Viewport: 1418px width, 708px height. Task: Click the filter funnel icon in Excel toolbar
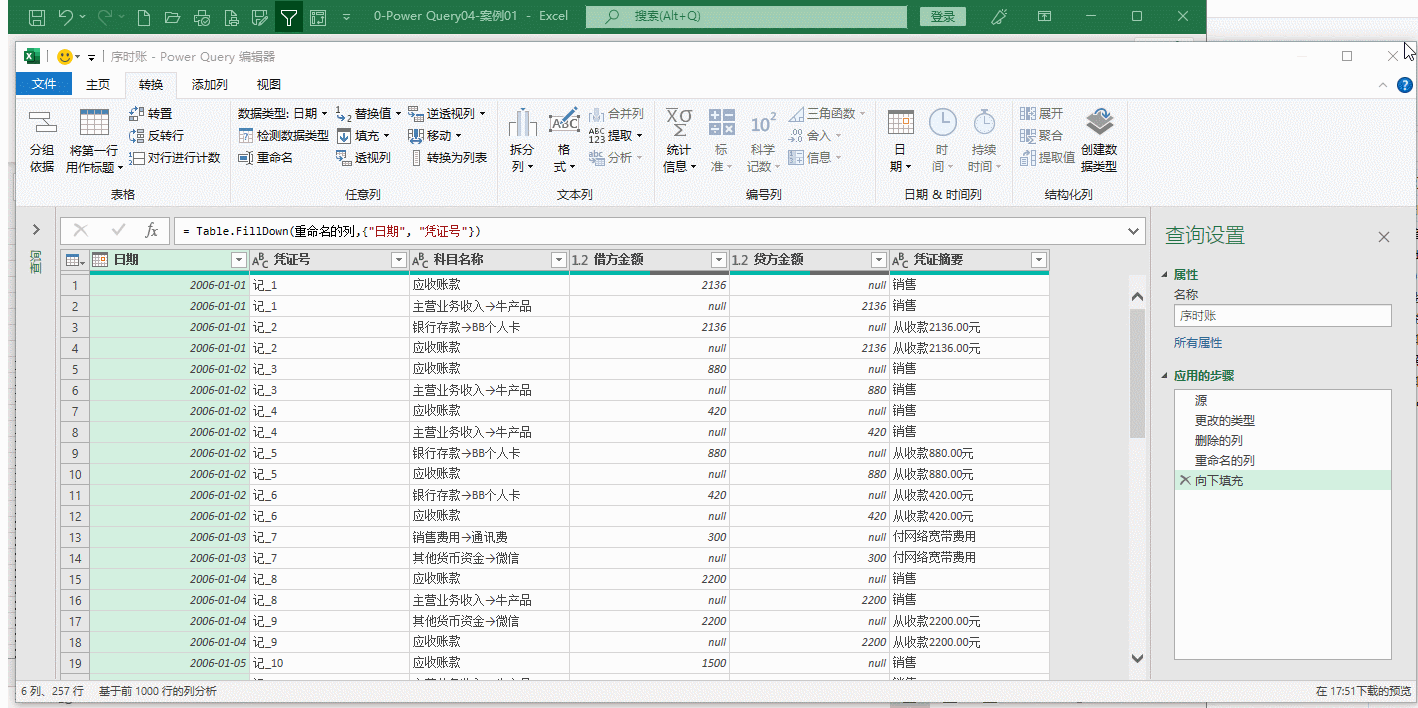(x=288, y=16)
